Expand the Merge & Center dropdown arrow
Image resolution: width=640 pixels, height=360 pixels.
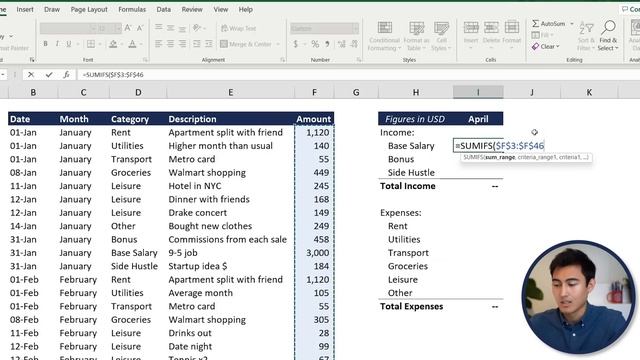pyautogui.click(x=278, y=44)
